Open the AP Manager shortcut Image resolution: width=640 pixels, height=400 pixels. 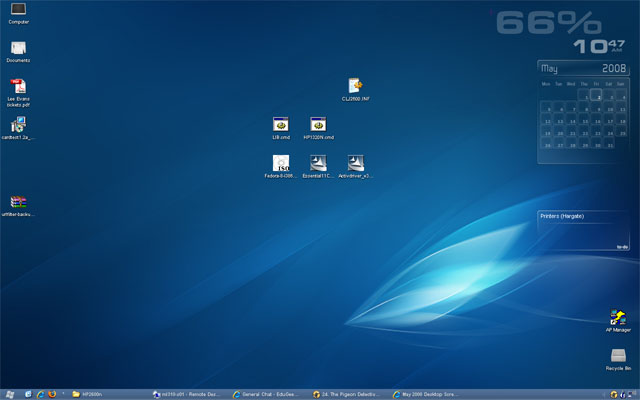(618, 321)
